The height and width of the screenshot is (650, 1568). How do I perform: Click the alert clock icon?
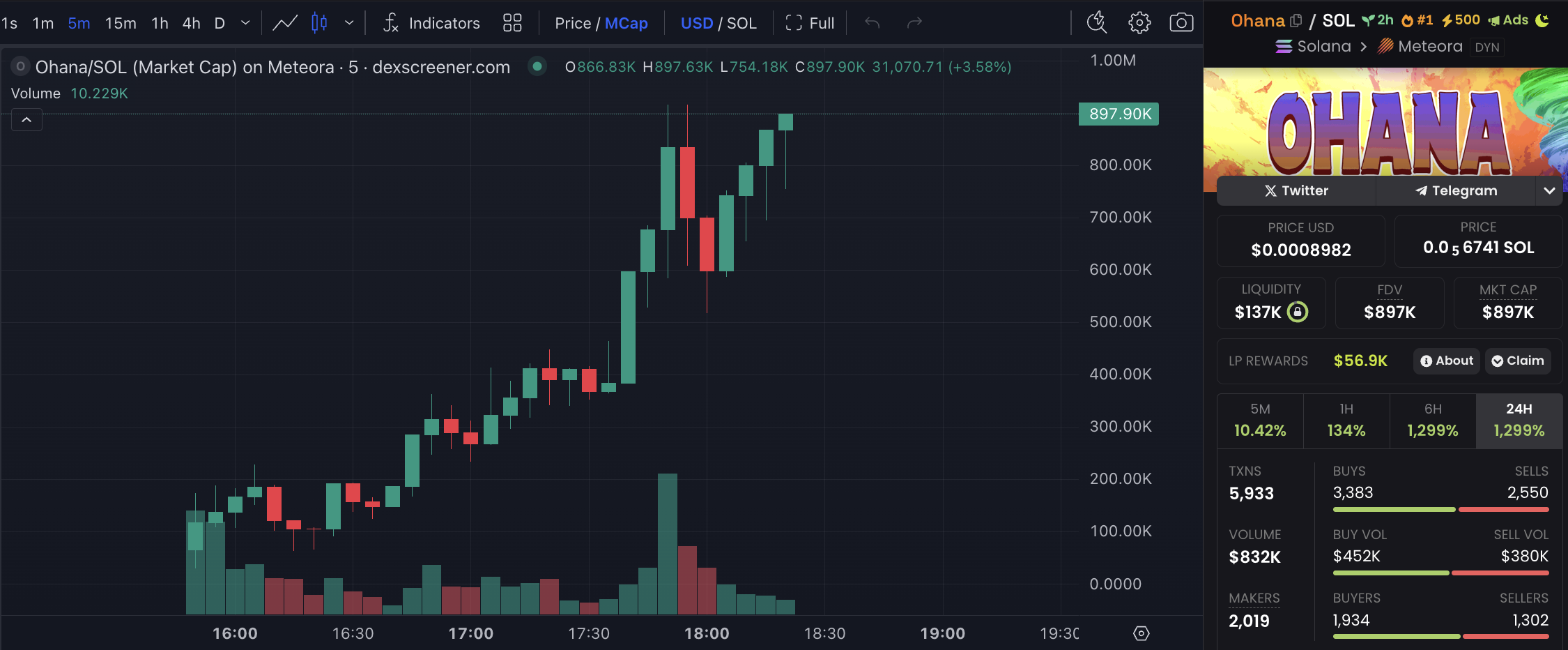[x=1097, y=23]
